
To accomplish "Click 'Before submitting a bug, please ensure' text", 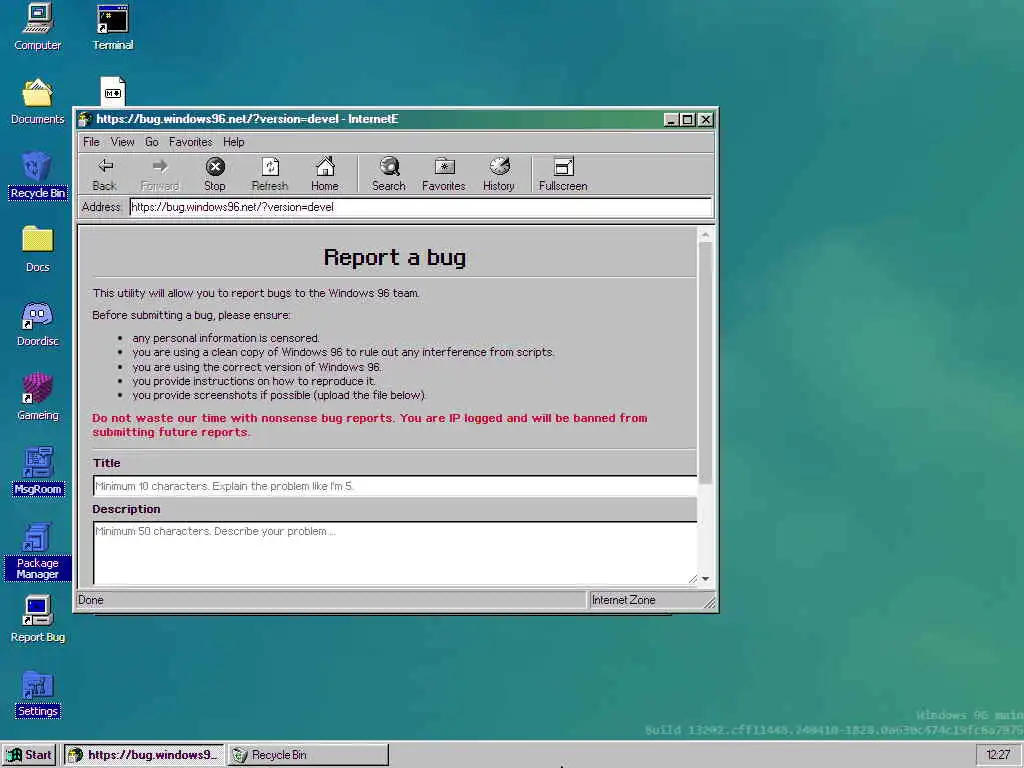I will (x=191, y=315).
